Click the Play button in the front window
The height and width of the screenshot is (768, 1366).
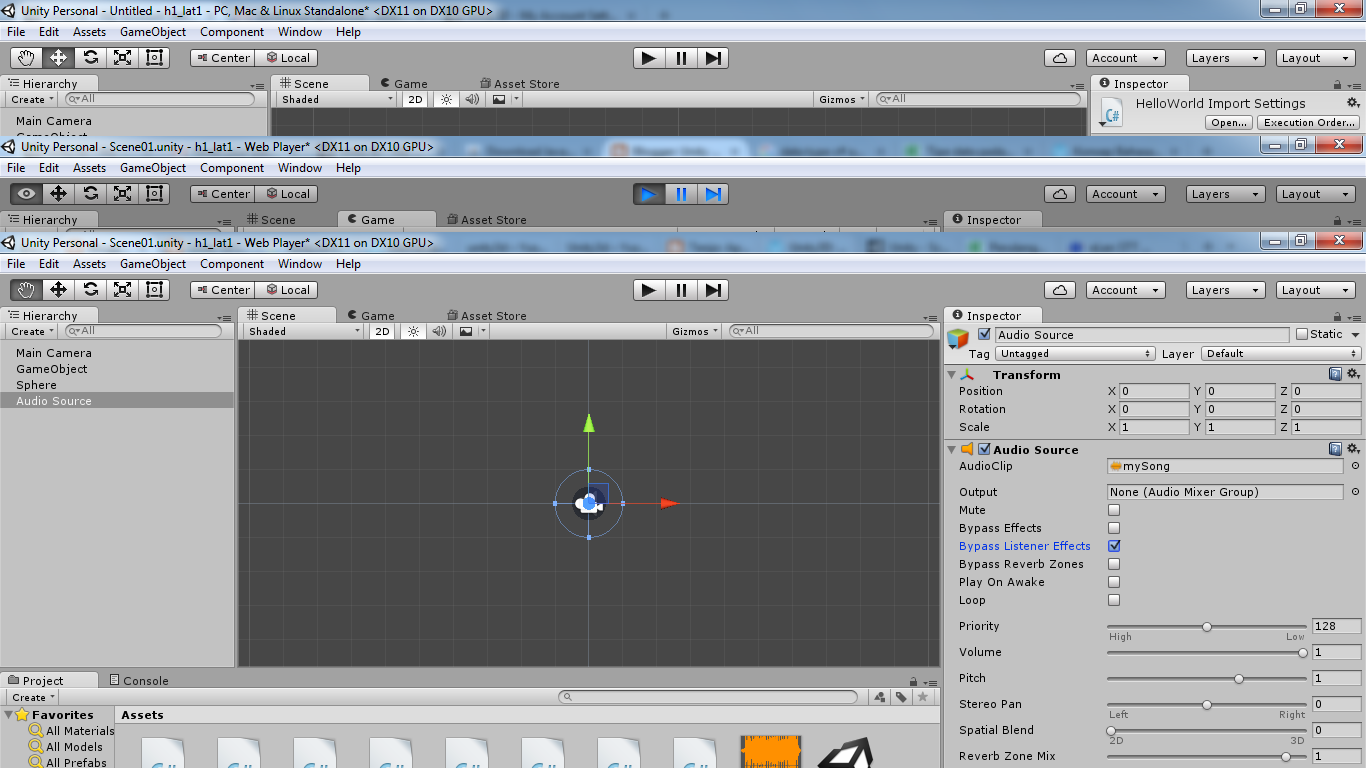[x=649, y=290]
